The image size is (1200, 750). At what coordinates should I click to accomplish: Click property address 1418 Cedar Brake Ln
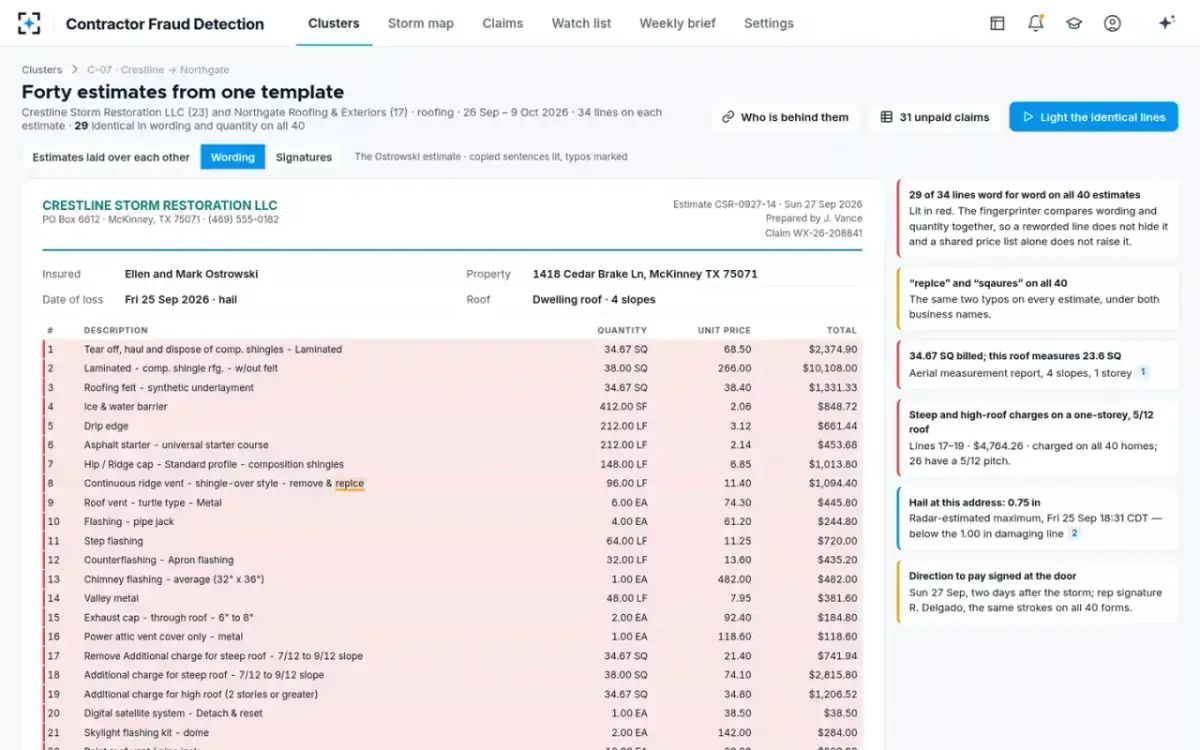(645, 274)
